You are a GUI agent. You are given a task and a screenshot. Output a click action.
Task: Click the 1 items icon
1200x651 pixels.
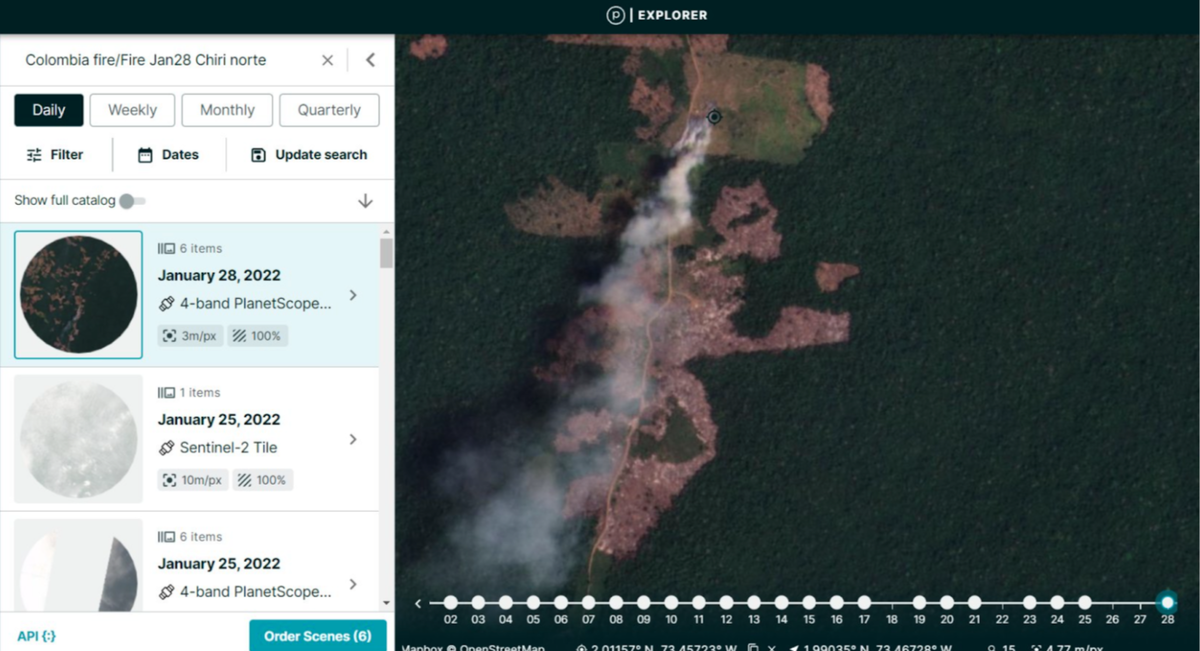tap(166, 392)
